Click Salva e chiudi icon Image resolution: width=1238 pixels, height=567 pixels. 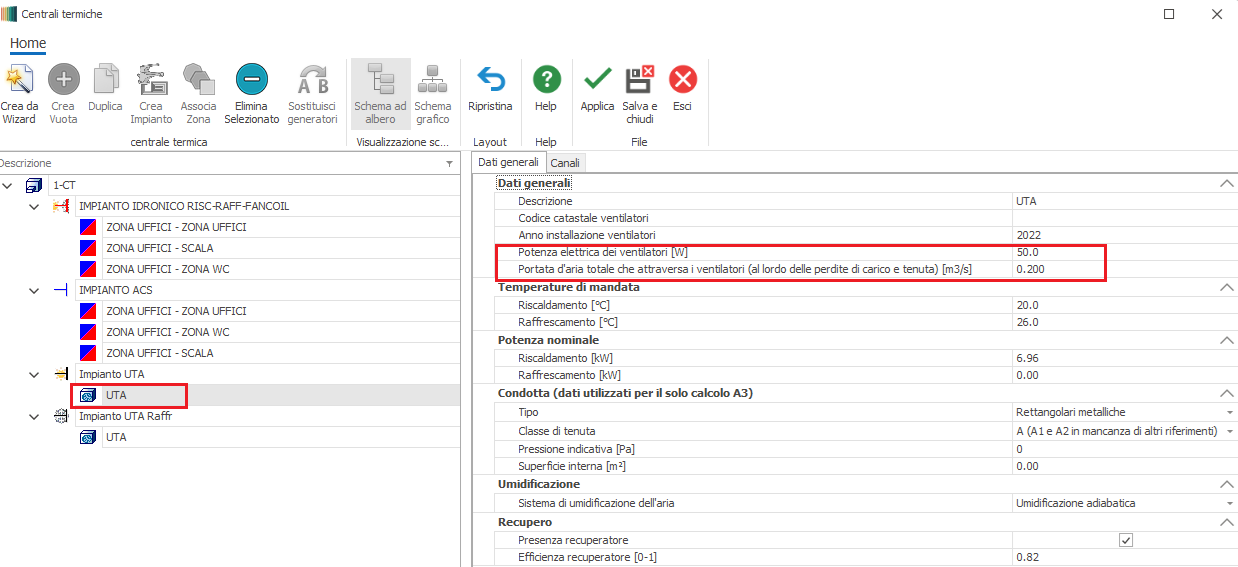pos(639,80)
